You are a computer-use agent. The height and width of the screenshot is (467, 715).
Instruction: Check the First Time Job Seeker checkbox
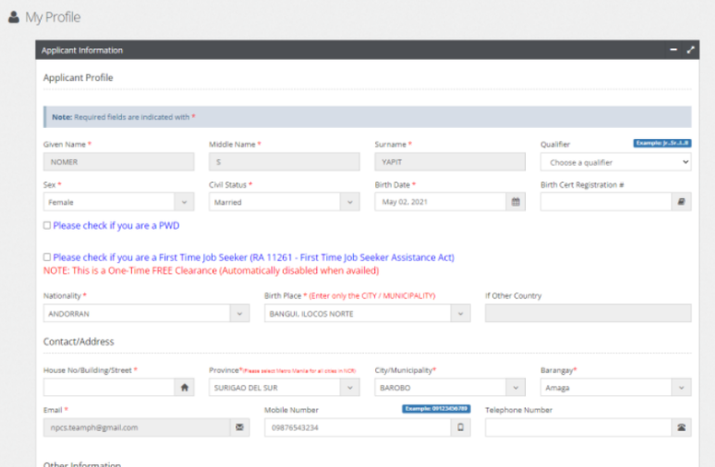[47, 257]
